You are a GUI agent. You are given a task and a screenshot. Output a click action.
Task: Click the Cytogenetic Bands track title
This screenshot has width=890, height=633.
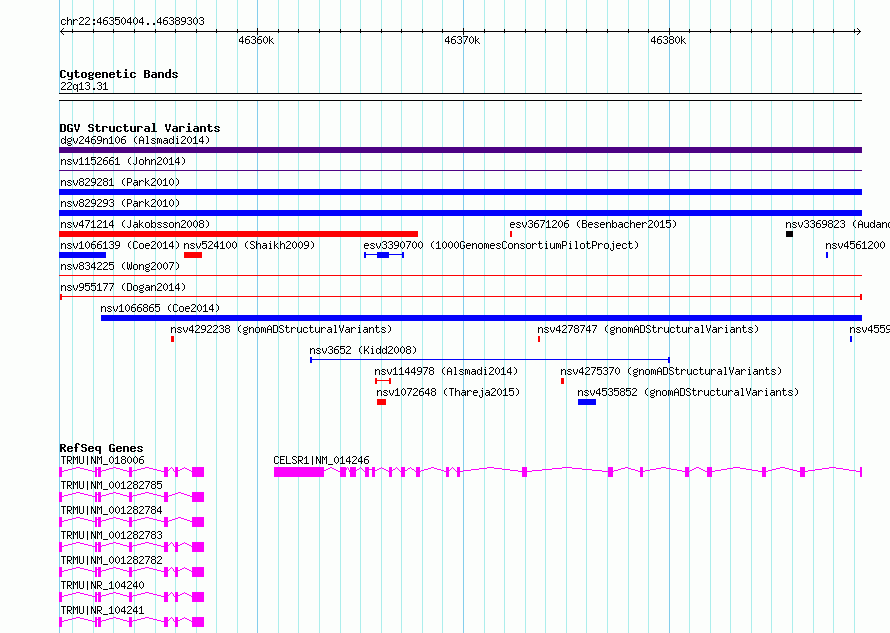click(119, 74)
